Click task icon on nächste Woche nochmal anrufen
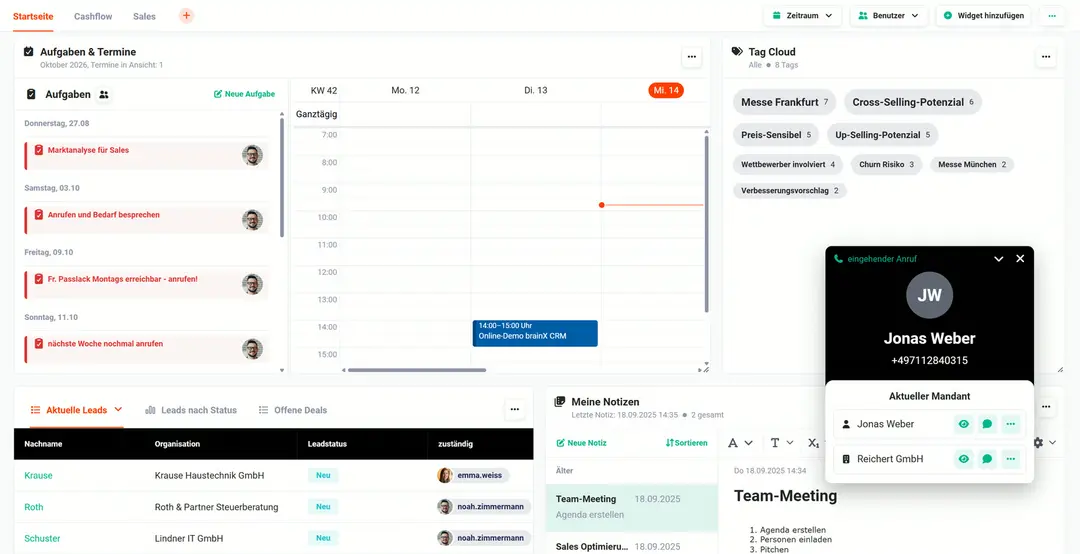The image size is (1080, 554). pyautogui.click(x=39, y=343)
